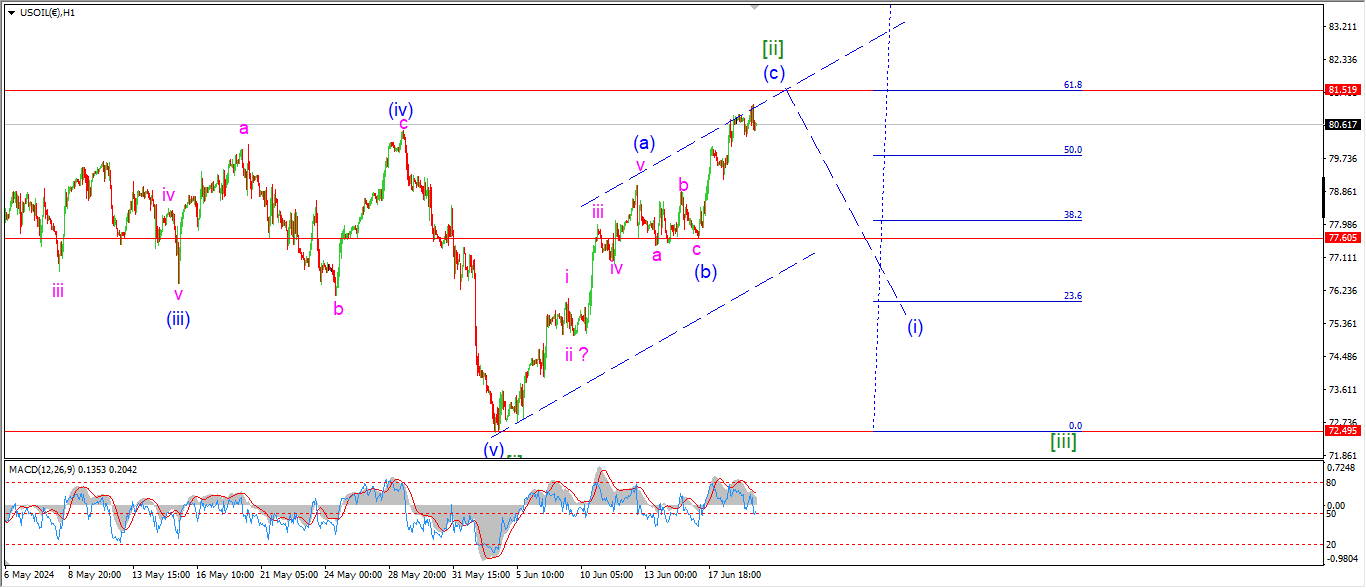Select the blue (b) wave label
Viewport: 1366px width, 588px height.
point(707,270)
